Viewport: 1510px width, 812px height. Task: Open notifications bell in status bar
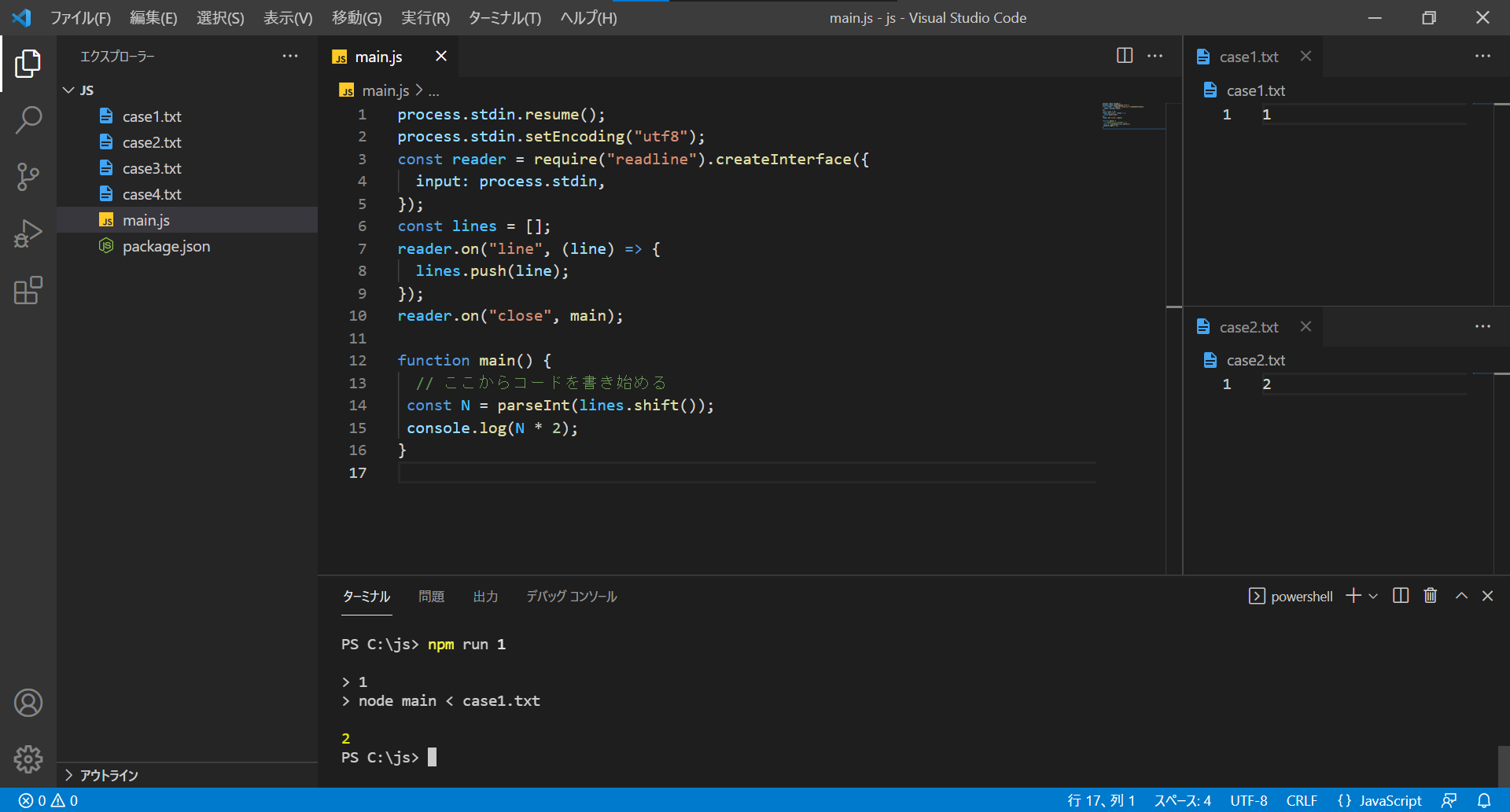1484,800
